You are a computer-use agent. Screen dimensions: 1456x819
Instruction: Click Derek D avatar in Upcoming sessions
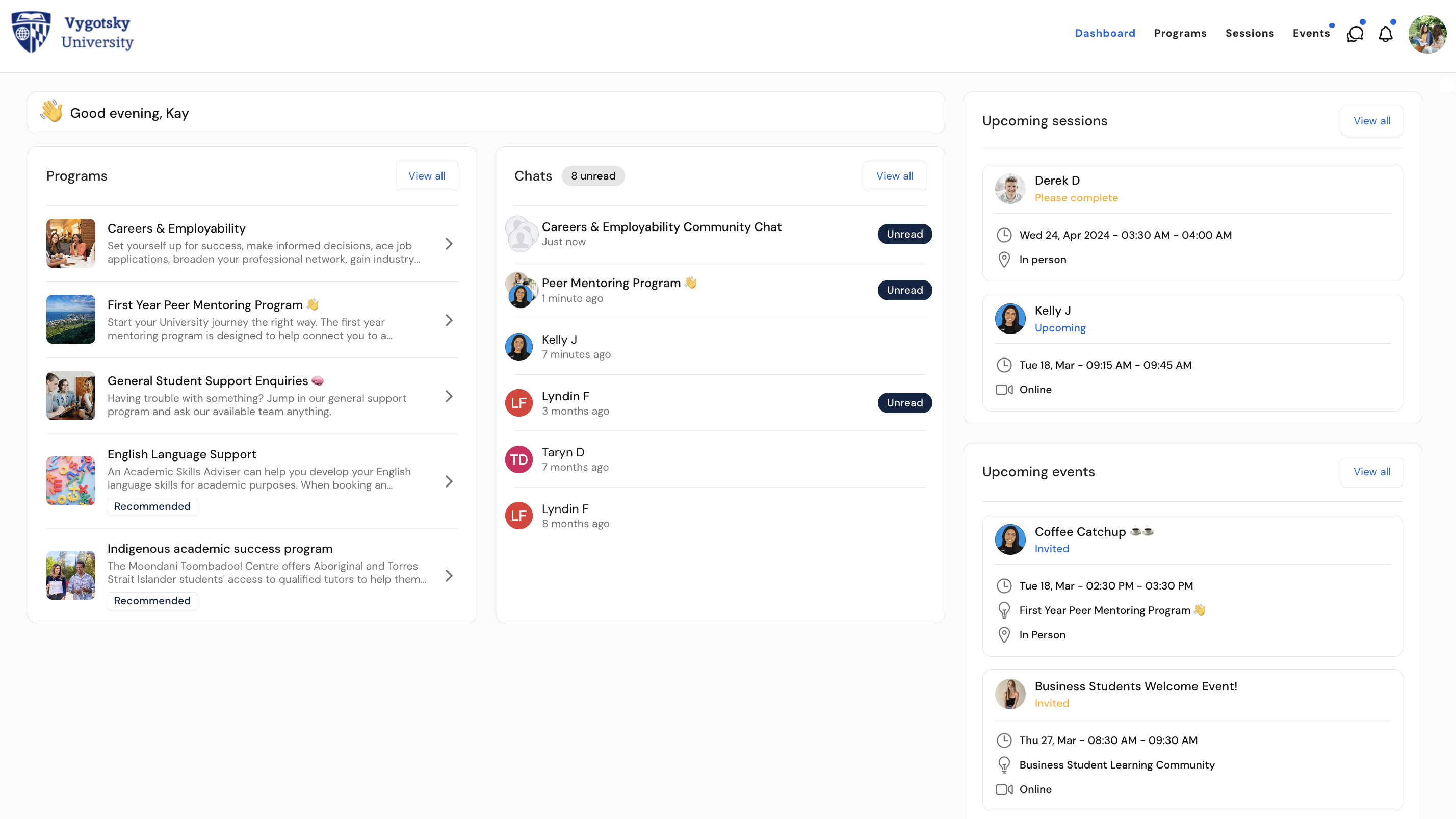pos(1010,189)
